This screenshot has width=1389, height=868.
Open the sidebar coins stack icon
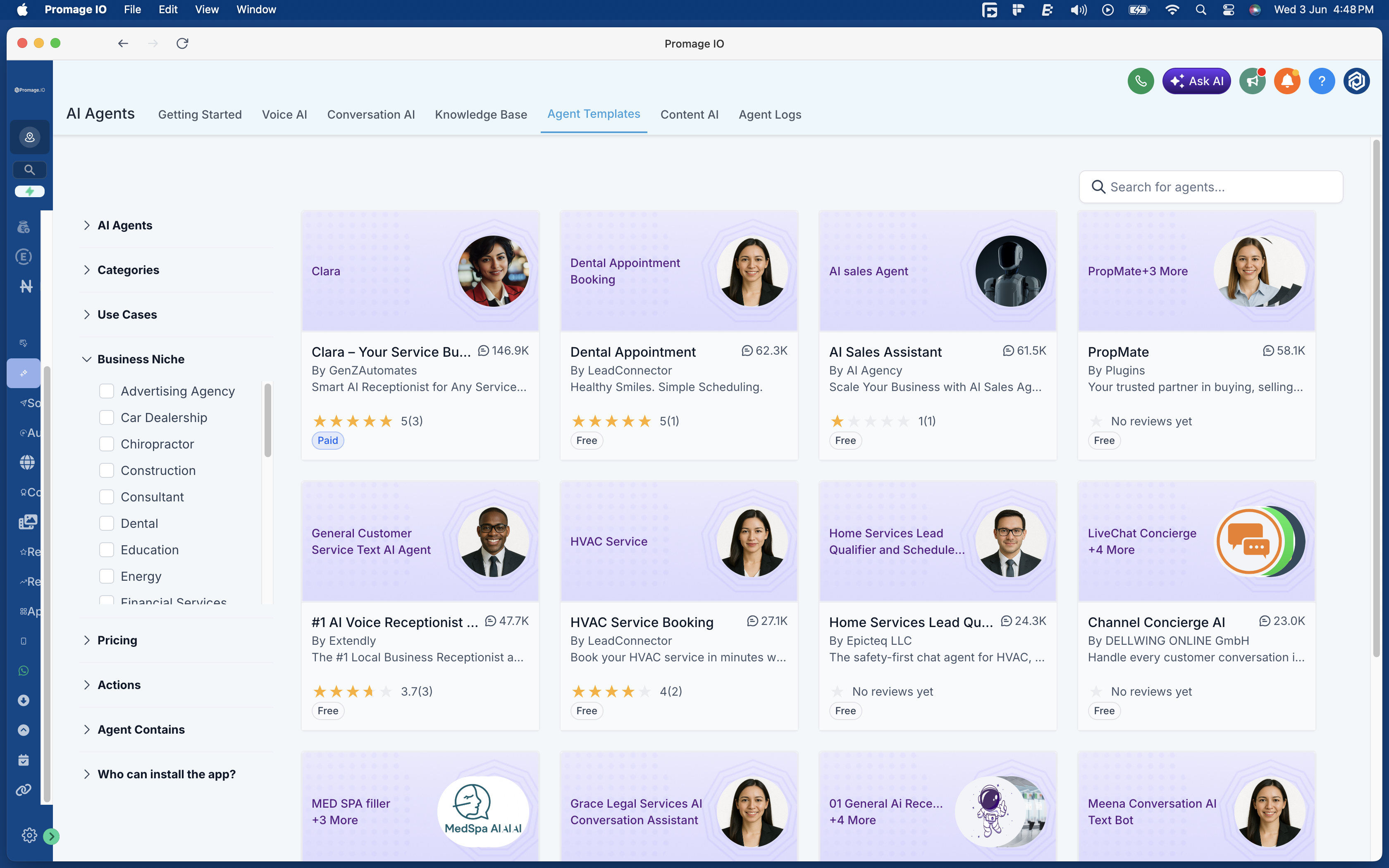tap(24, 227)
